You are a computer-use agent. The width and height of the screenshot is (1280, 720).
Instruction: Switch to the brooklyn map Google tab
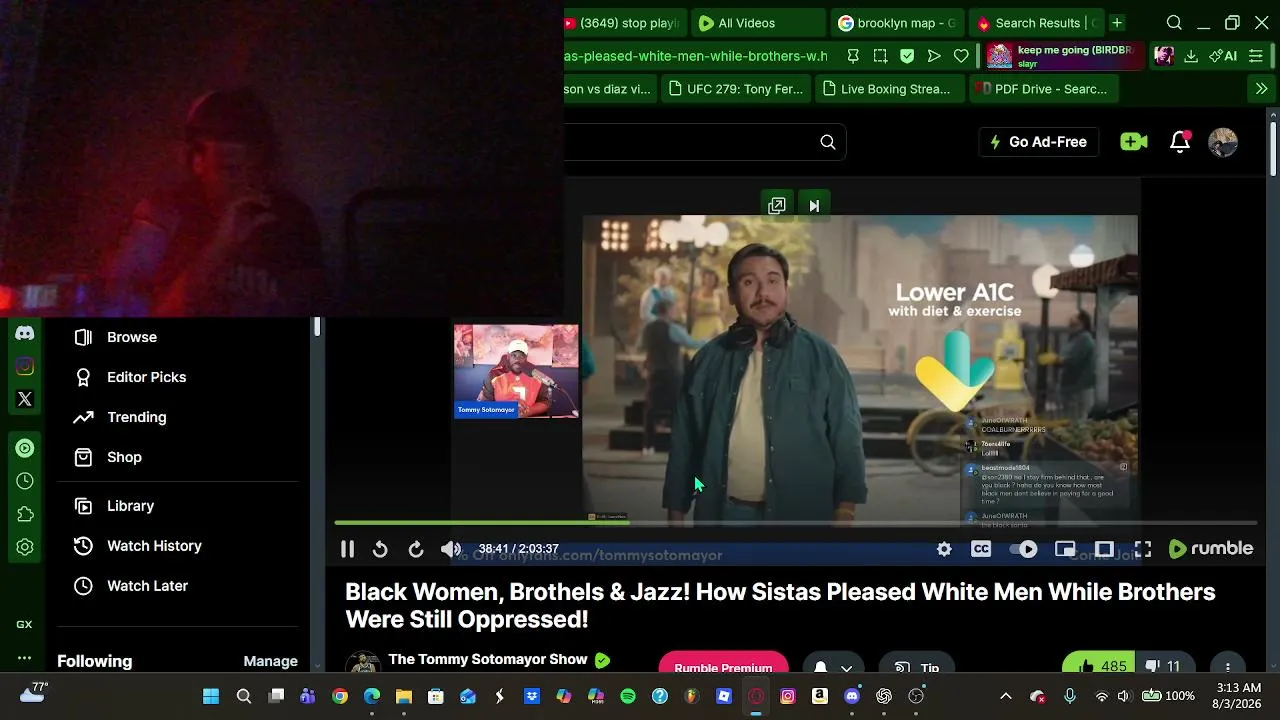[895, 23]
